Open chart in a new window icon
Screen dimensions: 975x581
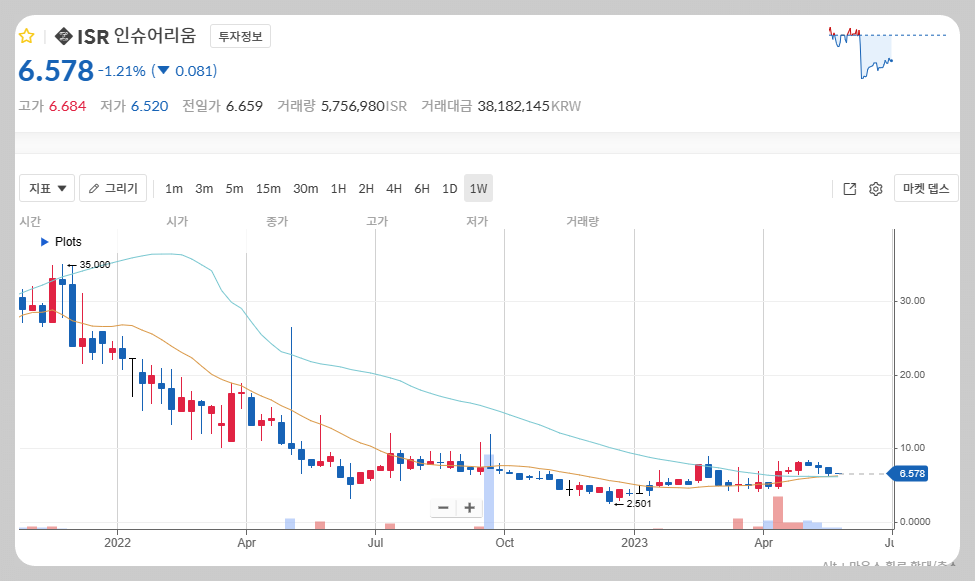pos(849,188)
